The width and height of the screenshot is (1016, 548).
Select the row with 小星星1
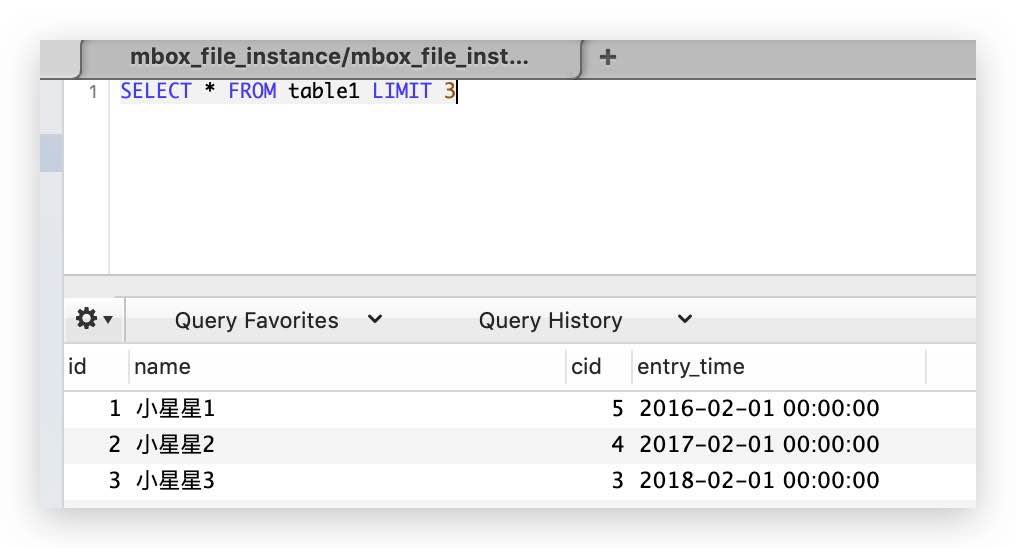pyautogui.click(x=520, y=409)
